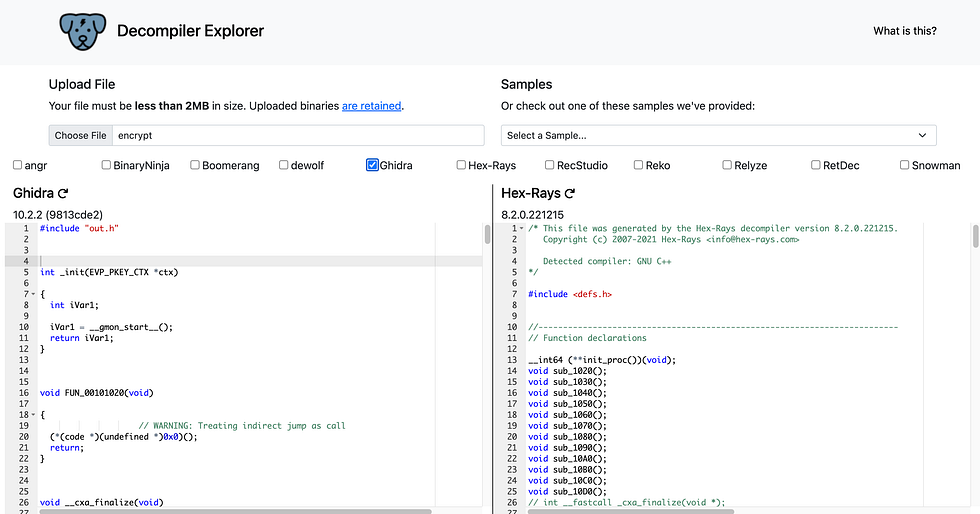Image resolution: width=980 pixels, height=514 pixels.
Task: Collapse the fold at Ghidra line 18
Action: (x=33, y=415)
